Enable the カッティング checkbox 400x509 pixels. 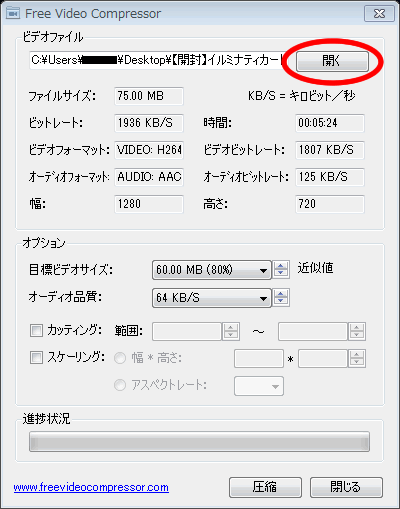36,331
